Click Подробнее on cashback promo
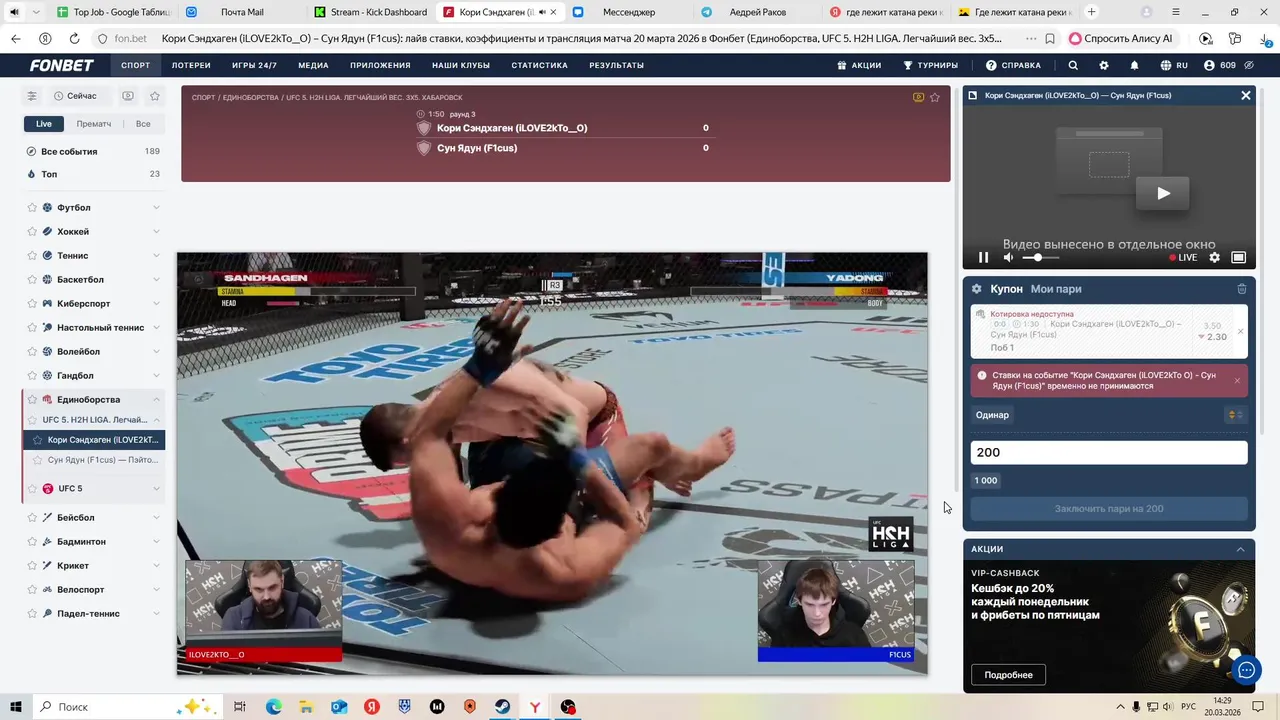 [x=1008, y=675]
